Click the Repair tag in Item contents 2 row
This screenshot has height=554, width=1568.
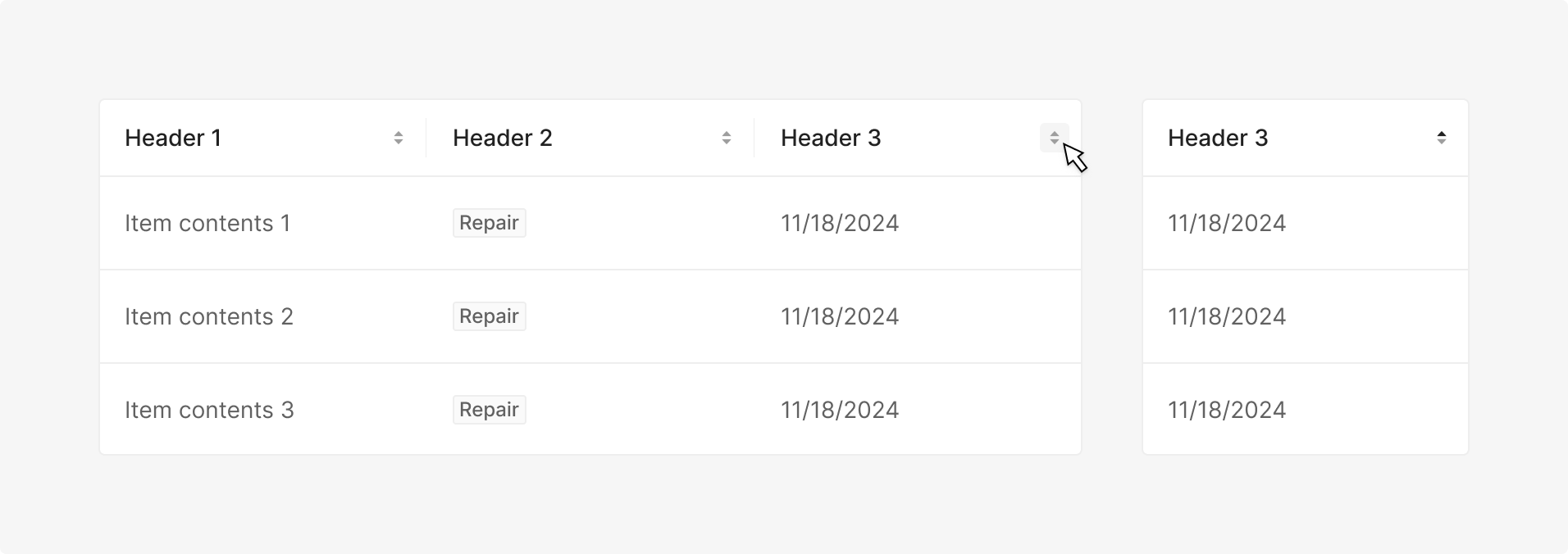pos(489,316)
